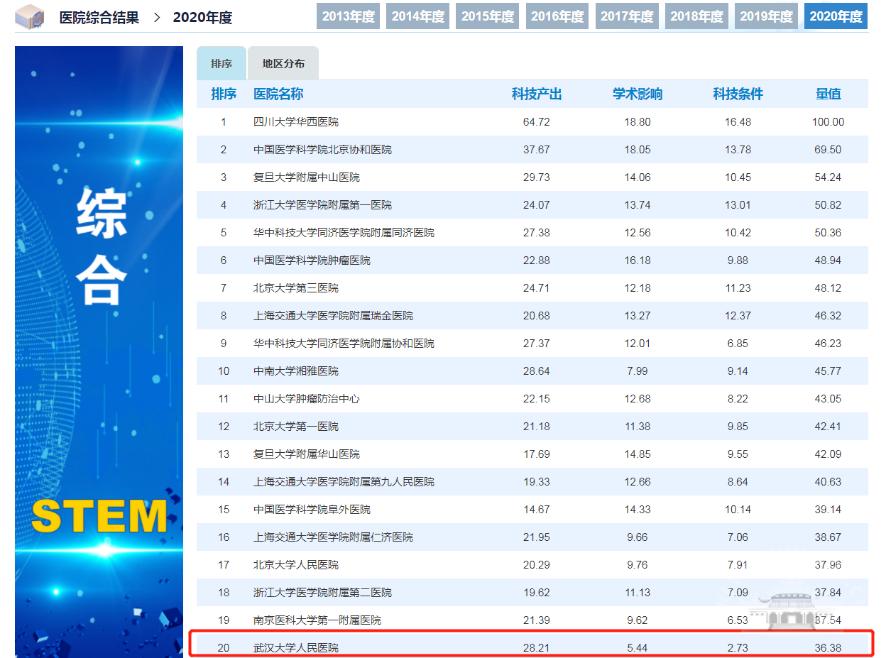The image size is (886, 658).
Task: Click the 科技条件 column header
Action: click(737, 94)
